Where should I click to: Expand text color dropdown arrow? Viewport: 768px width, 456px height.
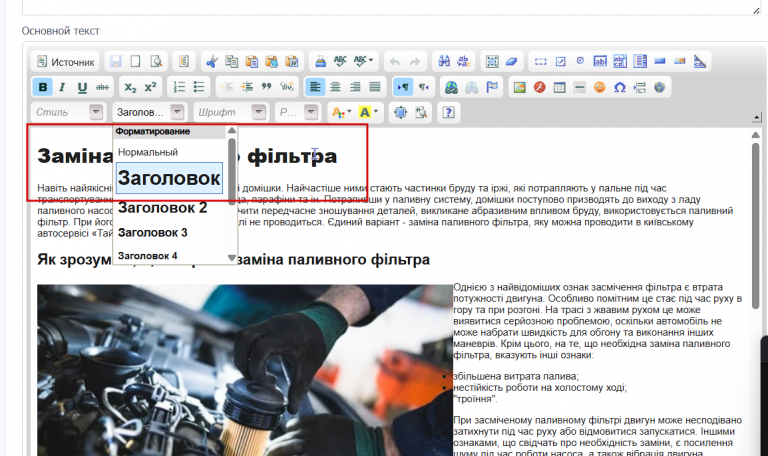click(349, 112)
